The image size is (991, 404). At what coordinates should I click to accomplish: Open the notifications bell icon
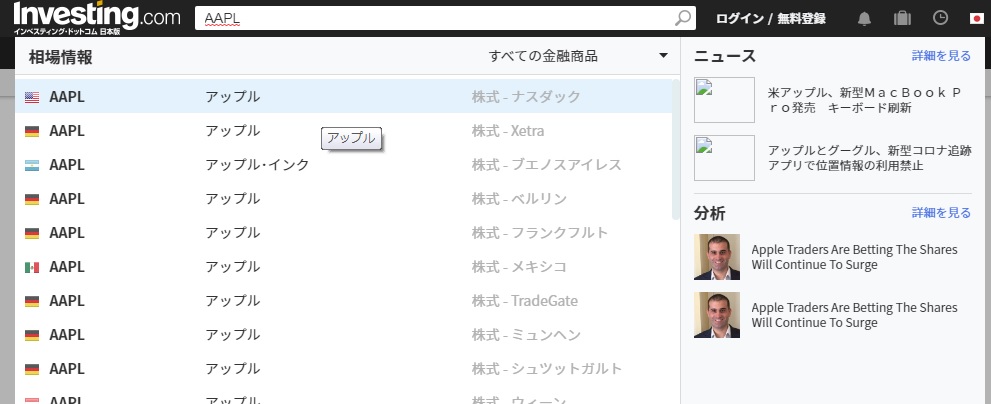coord(864,18)
